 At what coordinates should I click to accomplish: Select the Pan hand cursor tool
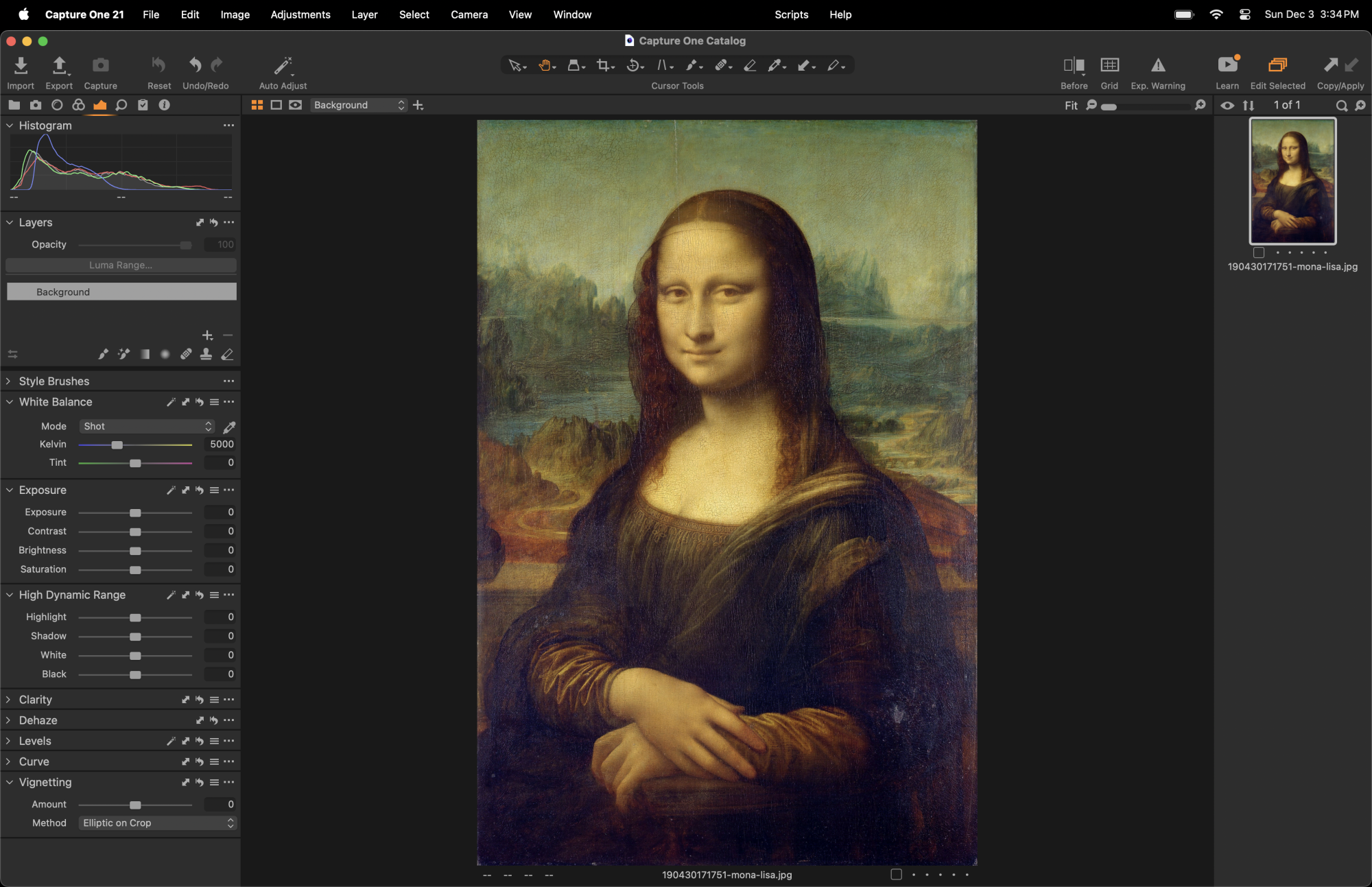(545, 66)
